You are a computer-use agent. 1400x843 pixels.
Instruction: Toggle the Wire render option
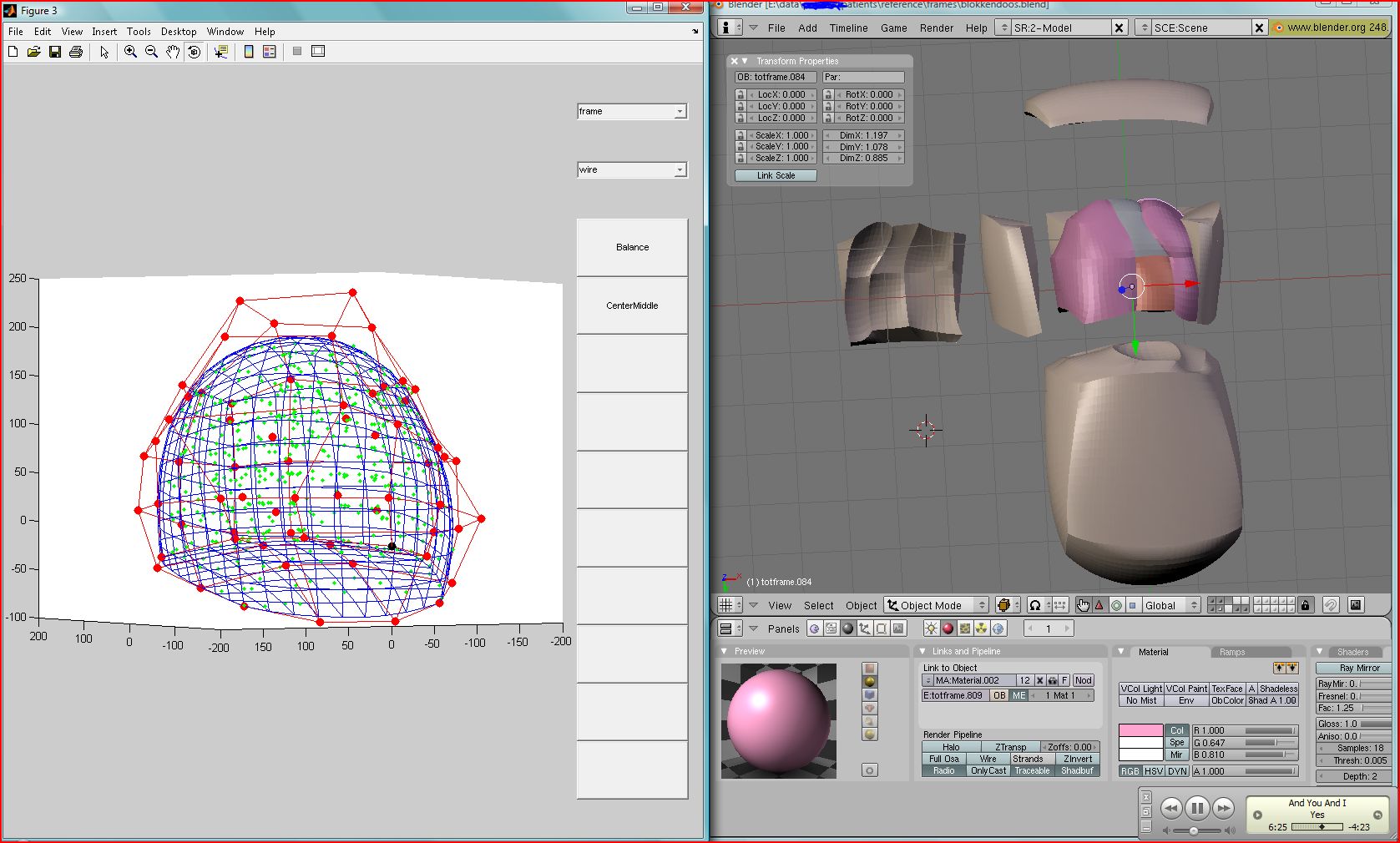pyautogui.click(x=988, y=759)
